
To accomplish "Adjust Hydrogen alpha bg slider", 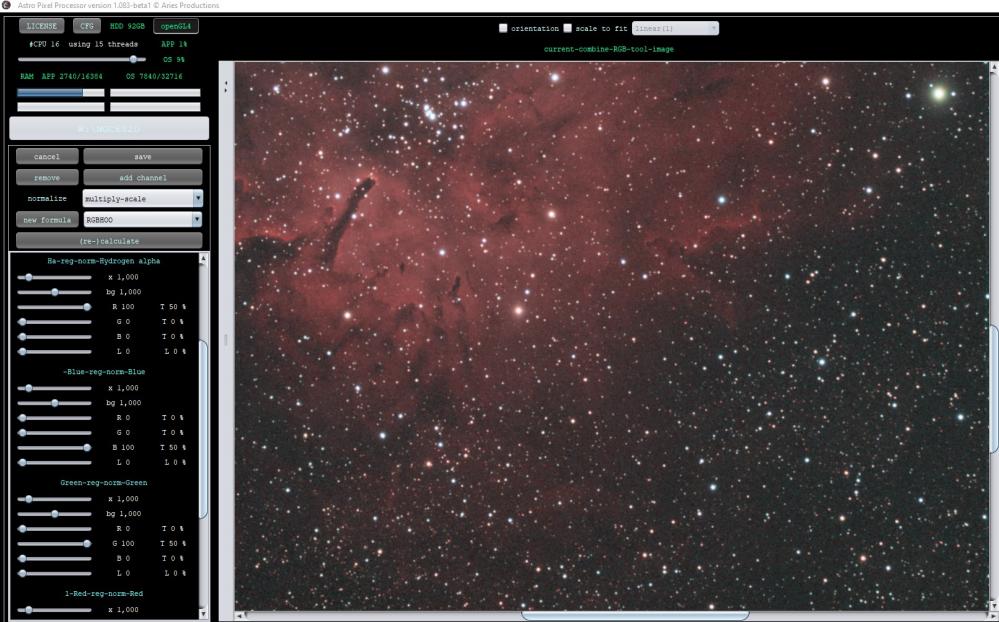I will click(55, 292).
